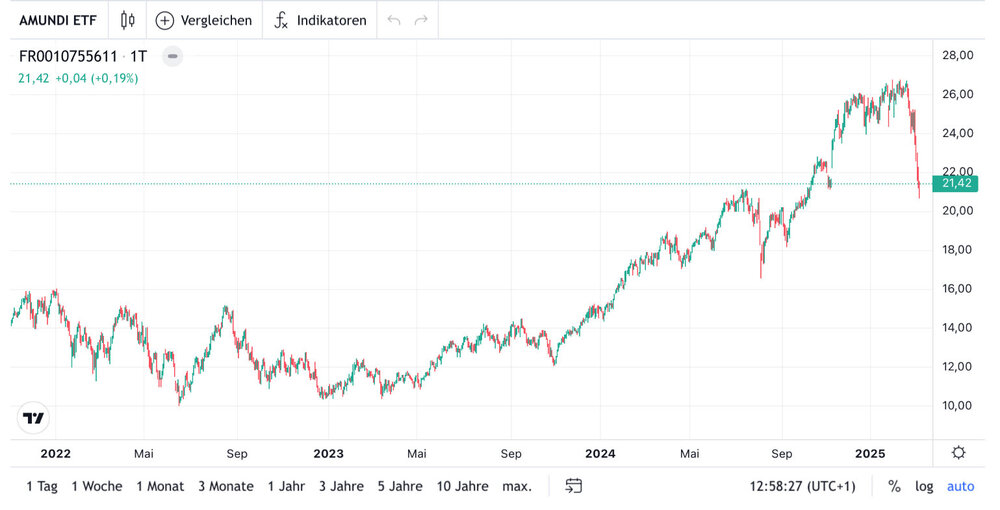Redo the chart action
This screenshot has width=1000, height=510.
[421, 20]
